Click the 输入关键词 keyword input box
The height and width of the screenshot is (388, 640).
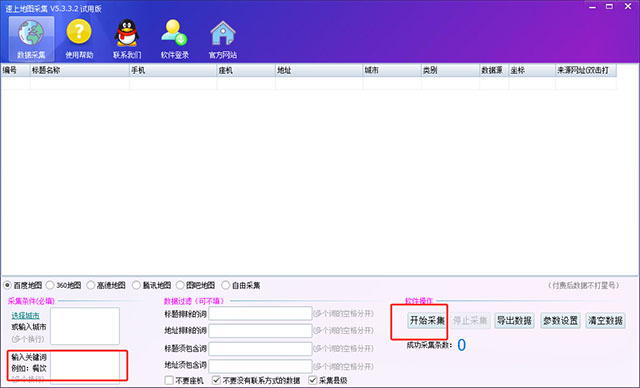85,367
